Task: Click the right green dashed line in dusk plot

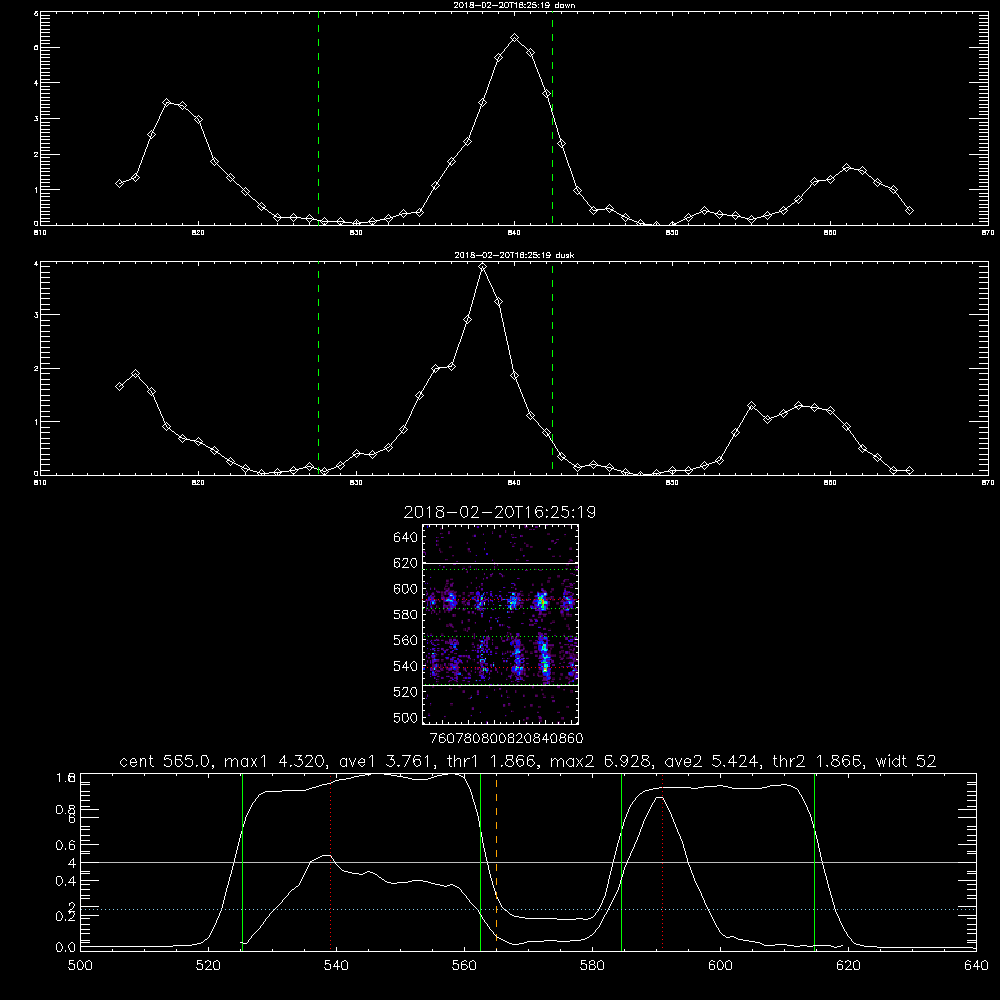Action: tap(552, 368)
